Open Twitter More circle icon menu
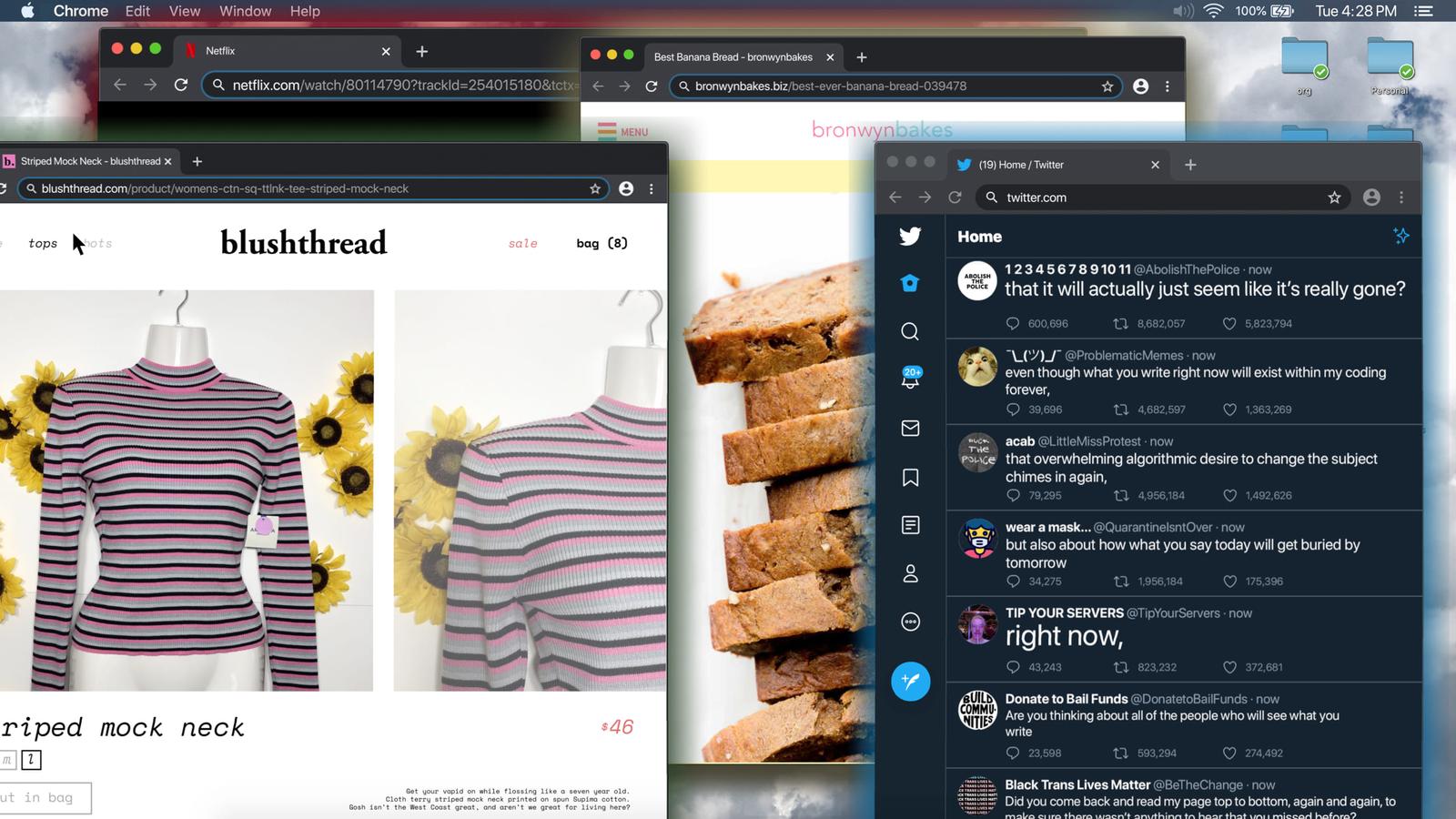 pyautogui.click(x=910, y=622)
